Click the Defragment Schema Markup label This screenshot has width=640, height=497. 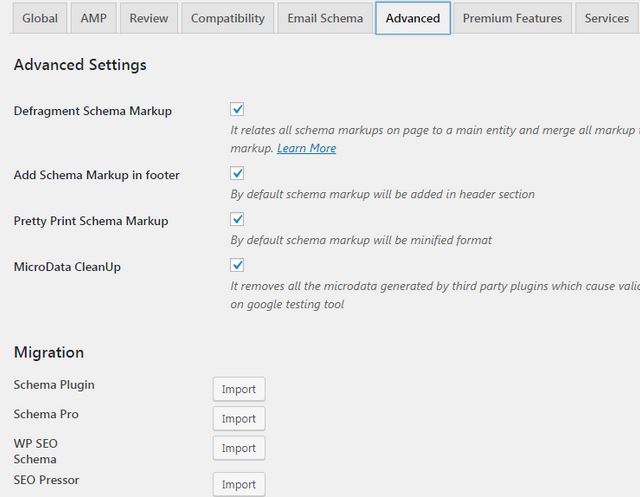(93, 111)
